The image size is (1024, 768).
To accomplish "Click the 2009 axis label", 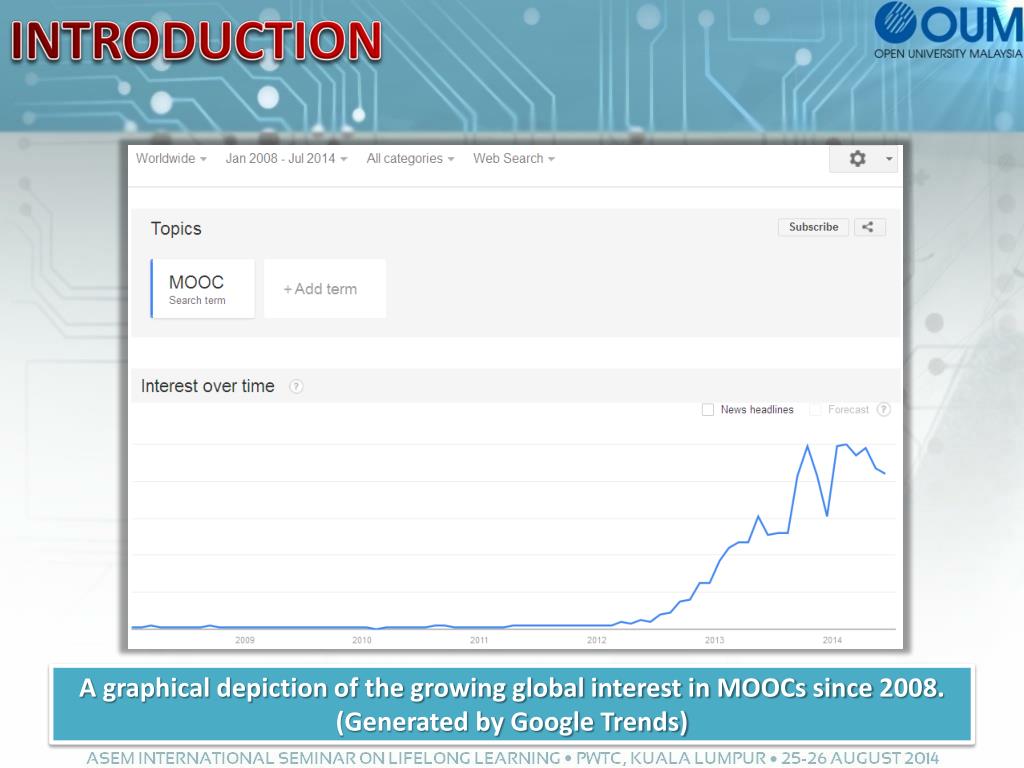I will 245,640.
